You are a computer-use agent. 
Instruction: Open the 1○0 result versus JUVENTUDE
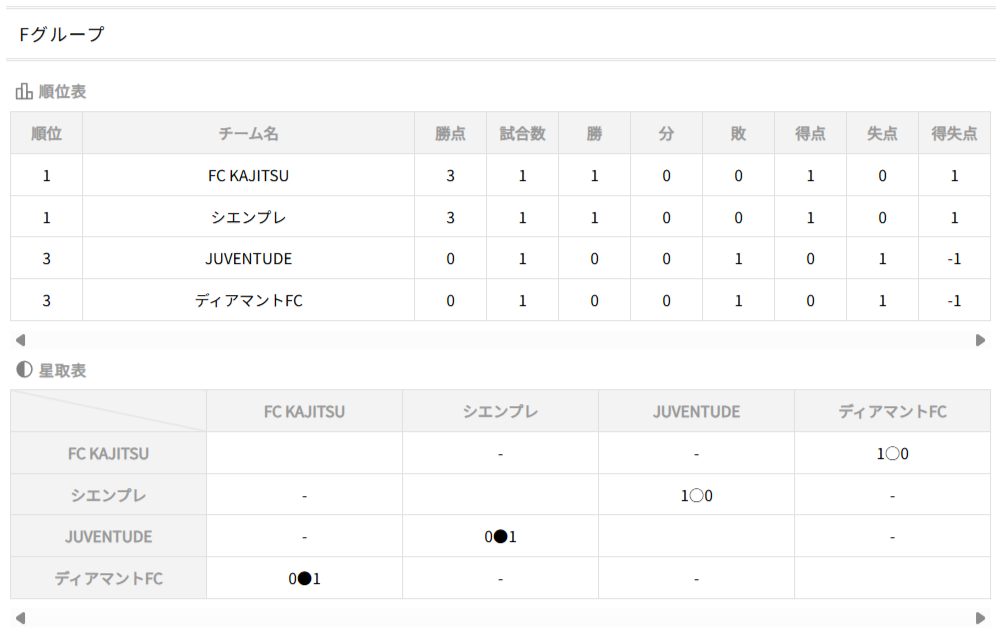(x=696, y=495)
